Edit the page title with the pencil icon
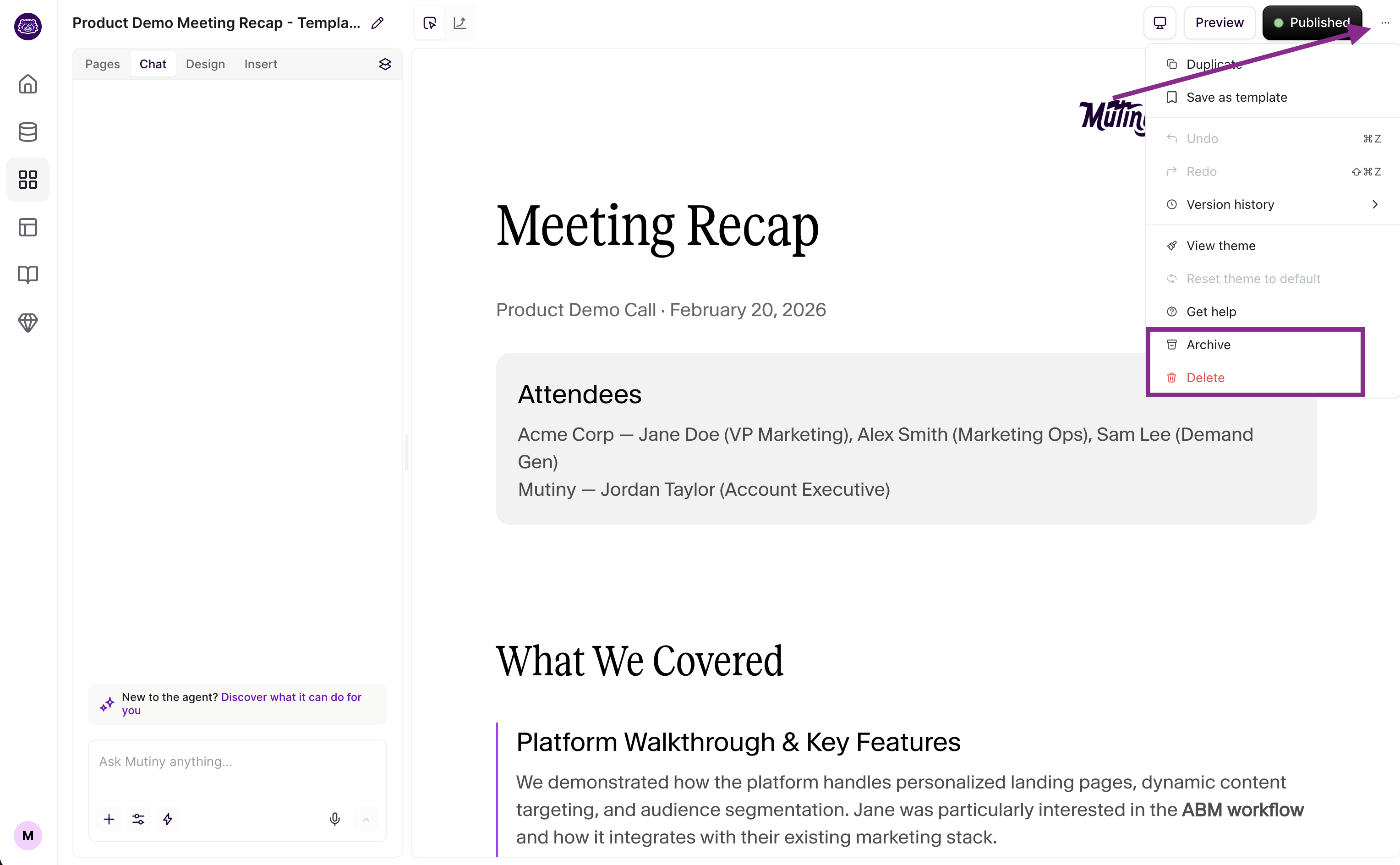The image size is (1400, 865). [377, 23]
